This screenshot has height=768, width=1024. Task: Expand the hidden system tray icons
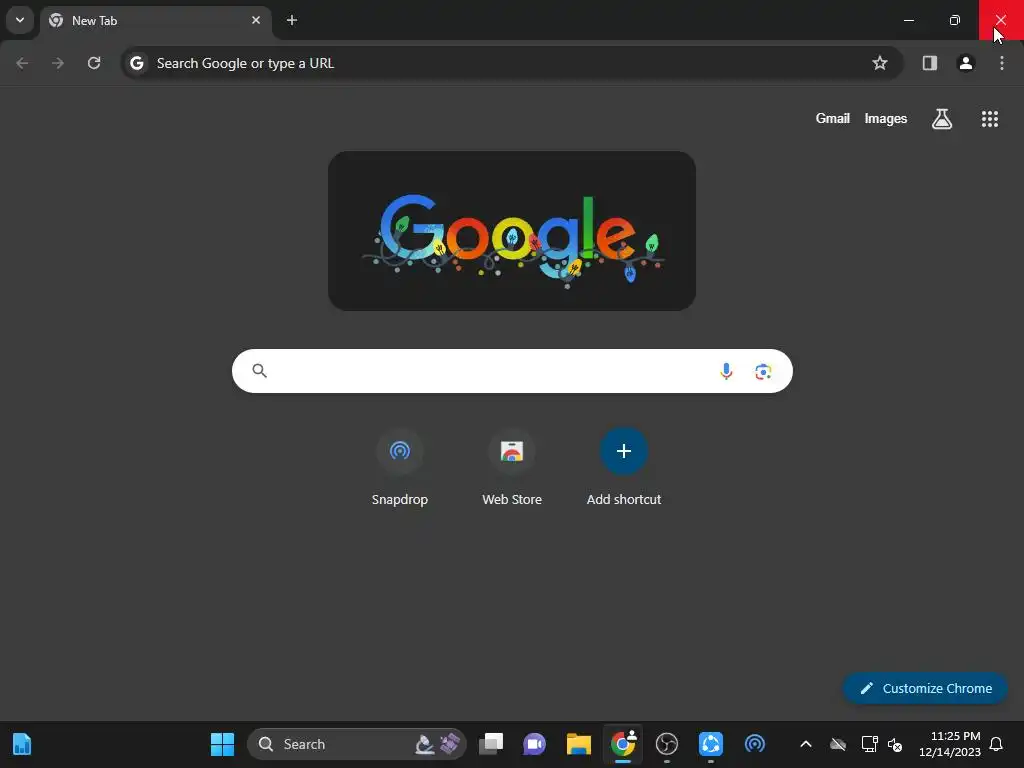[806, 744]
